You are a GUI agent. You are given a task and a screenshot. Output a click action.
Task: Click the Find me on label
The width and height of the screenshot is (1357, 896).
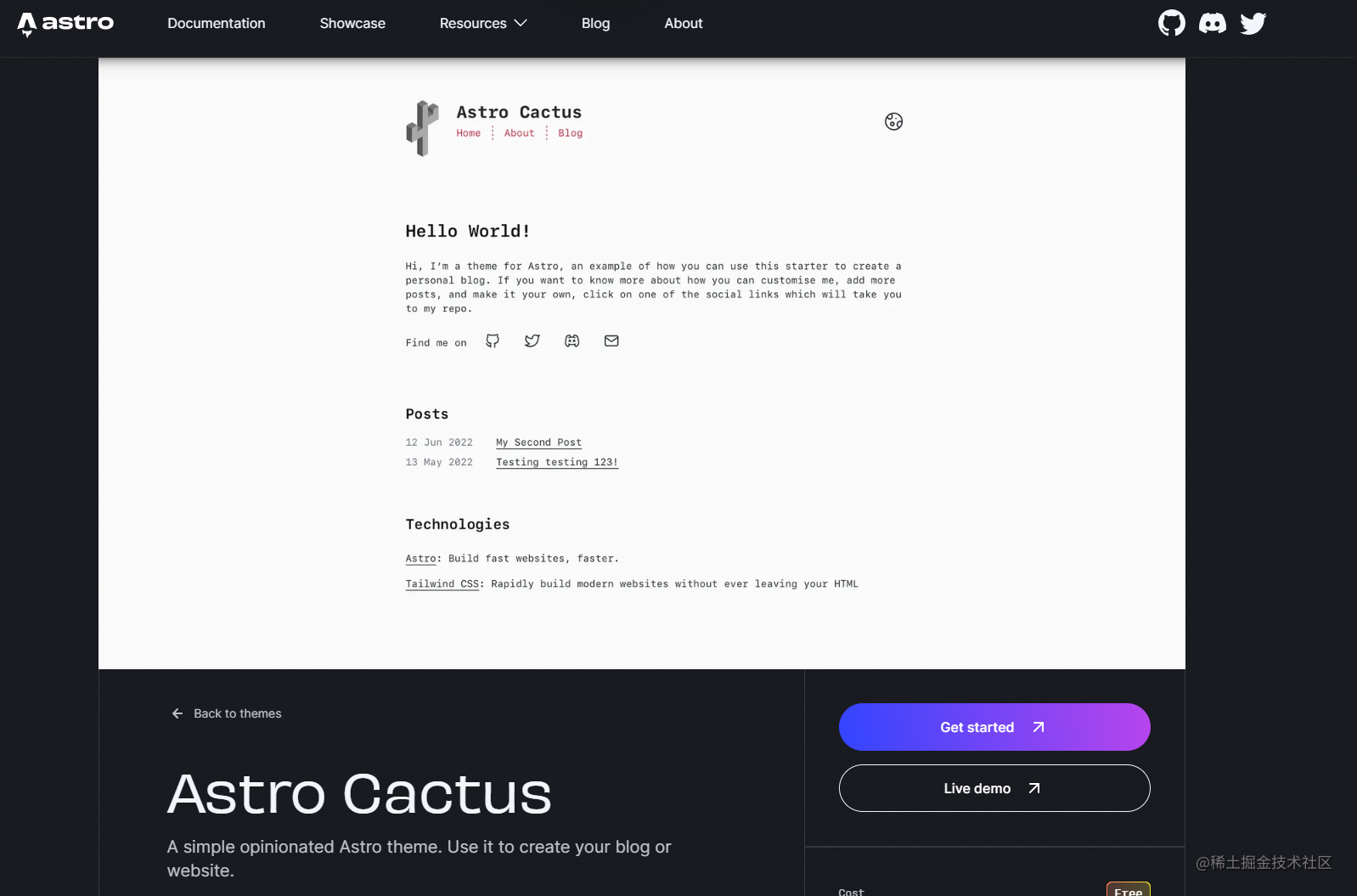point(436,343)
